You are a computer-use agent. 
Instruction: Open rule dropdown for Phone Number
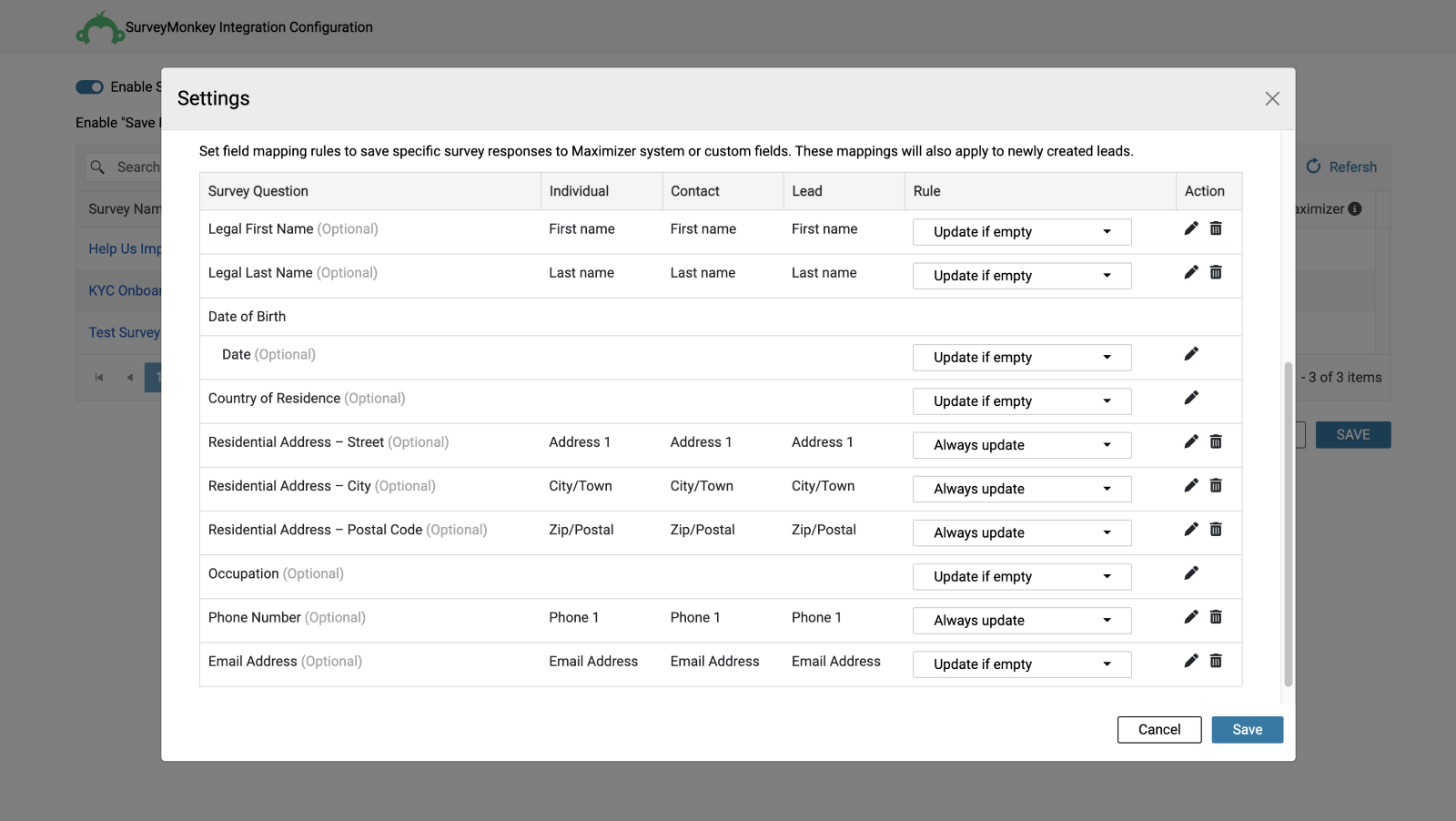coord(1022,621)
